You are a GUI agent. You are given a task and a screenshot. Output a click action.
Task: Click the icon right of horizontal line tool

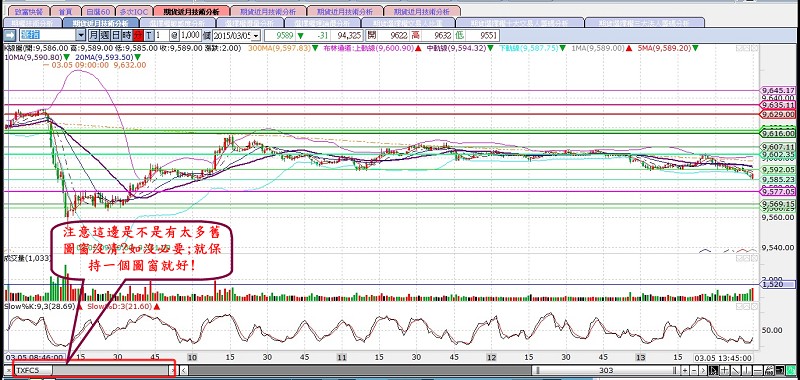pos(769,370)
